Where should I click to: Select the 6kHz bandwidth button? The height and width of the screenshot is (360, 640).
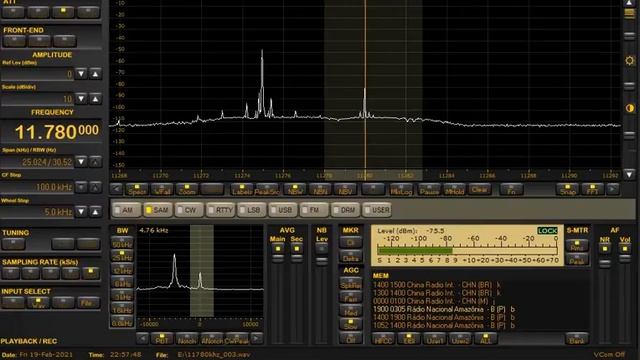[122, 283]
